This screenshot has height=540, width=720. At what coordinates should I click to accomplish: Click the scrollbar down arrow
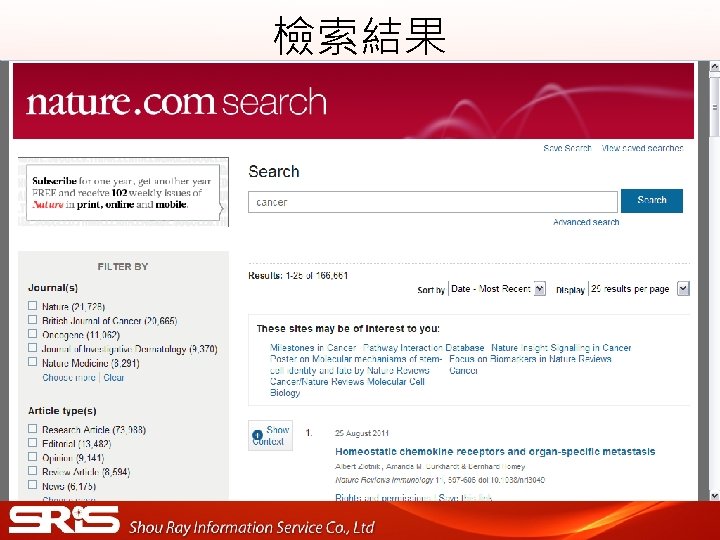tap(714, 495)
